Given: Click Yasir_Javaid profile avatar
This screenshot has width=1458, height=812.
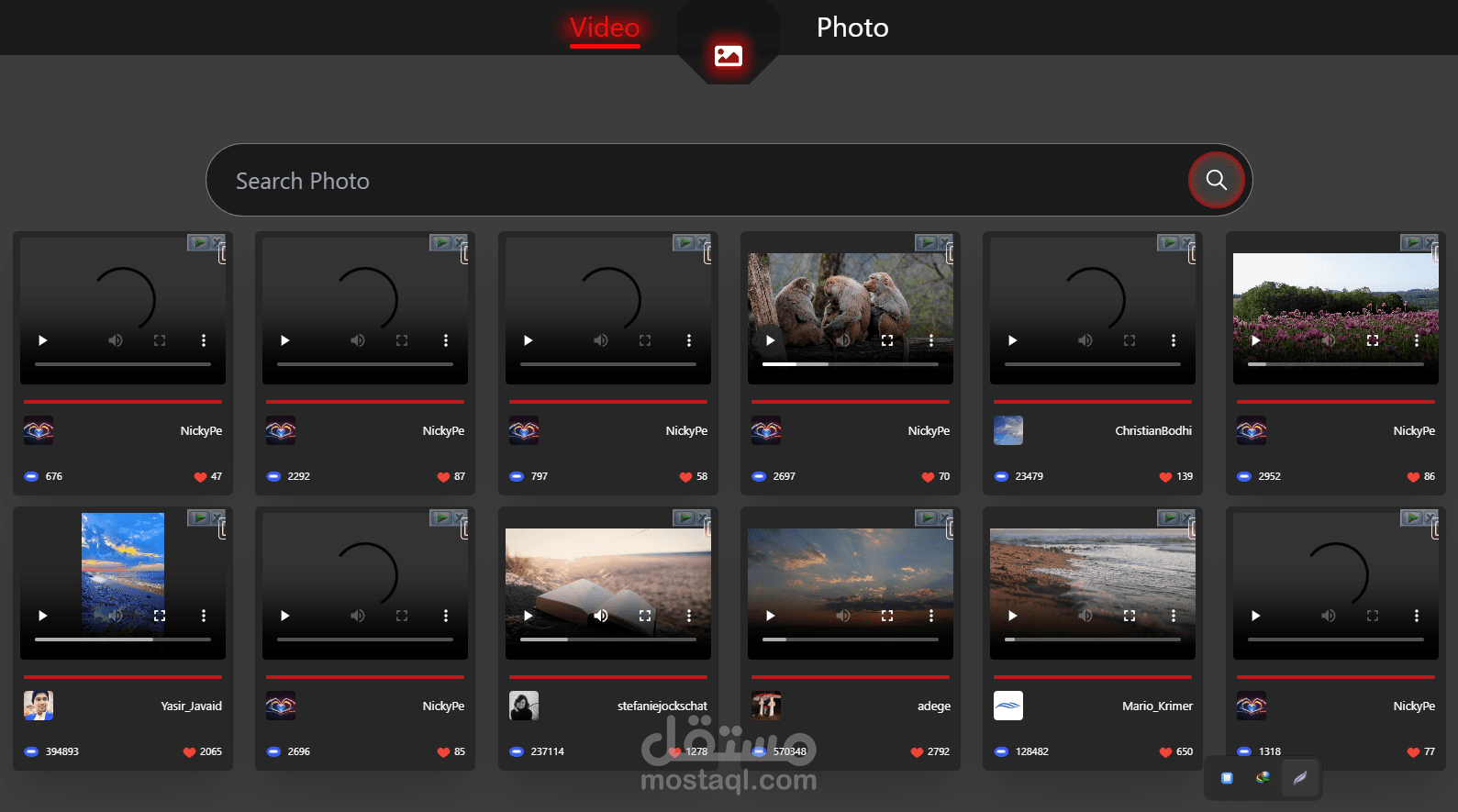Looking at the screenshot, I should [x=39, y=706].
